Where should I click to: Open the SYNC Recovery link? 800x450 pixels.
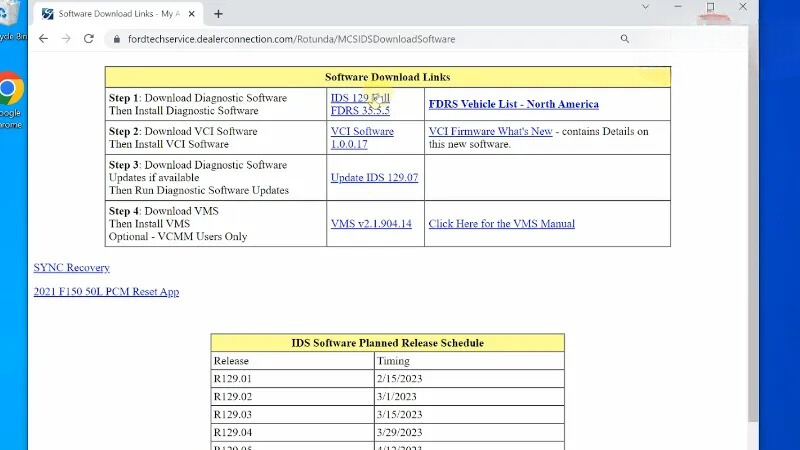[71, 267]
